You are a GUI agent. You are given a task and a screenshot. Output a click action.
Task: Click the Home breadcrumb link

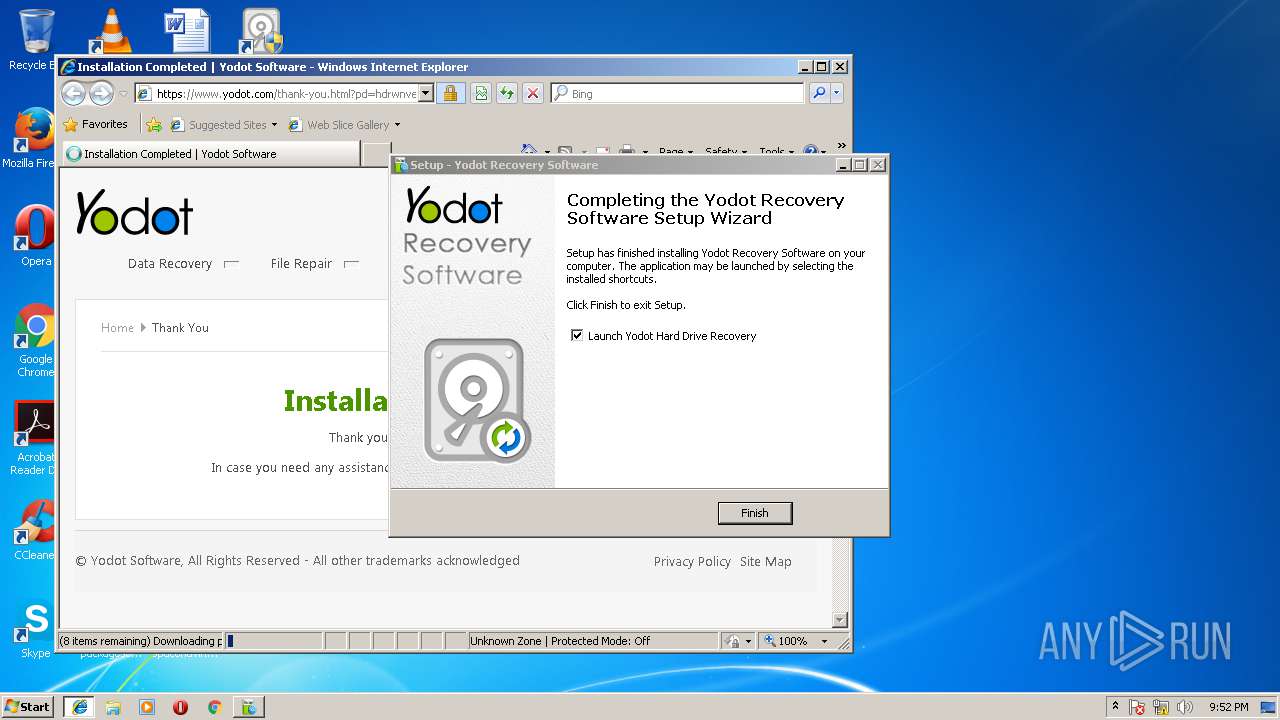[x=117, y=328]
